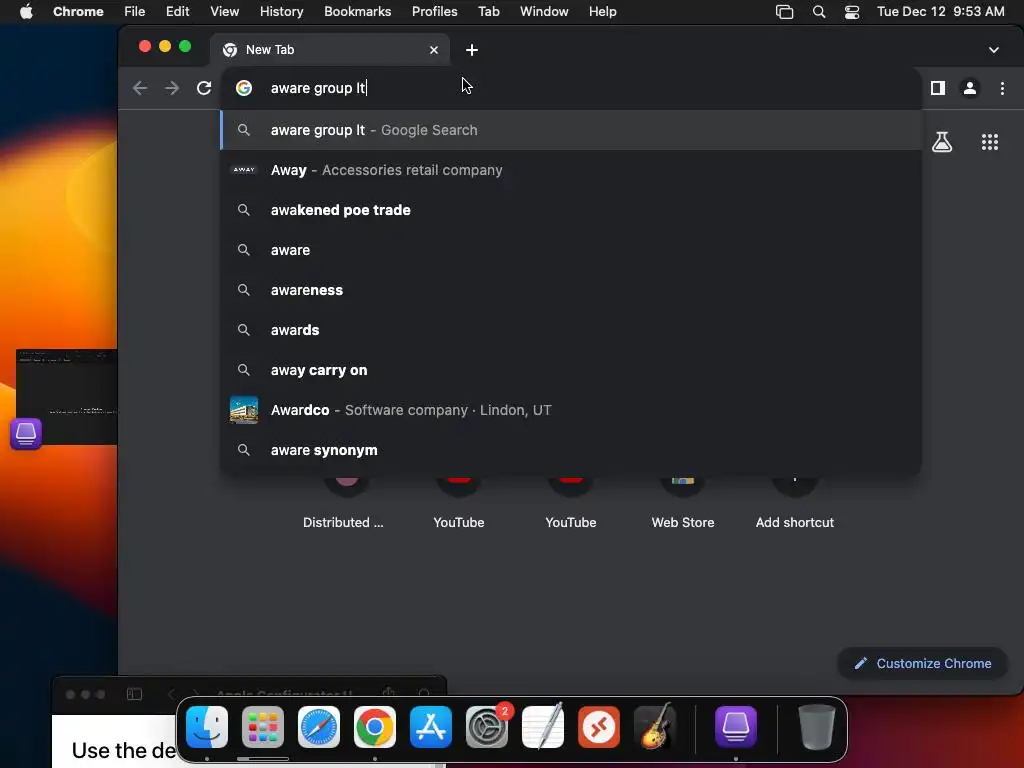Open App Store from the Dock
This screenshot has width=1024, height=768.
pyautogui.click(x=431, y=726)
